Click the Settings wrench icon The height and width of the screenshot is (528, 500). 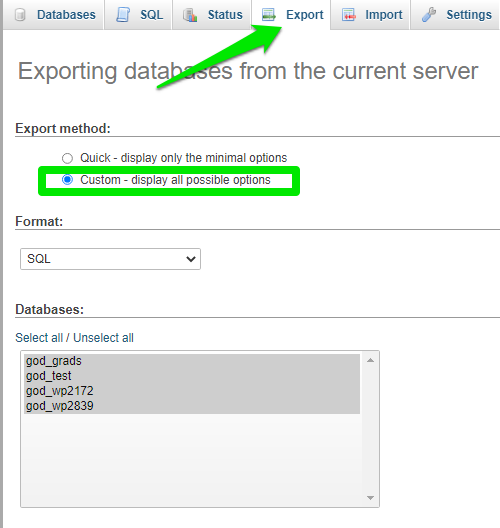tap(429, 15)
